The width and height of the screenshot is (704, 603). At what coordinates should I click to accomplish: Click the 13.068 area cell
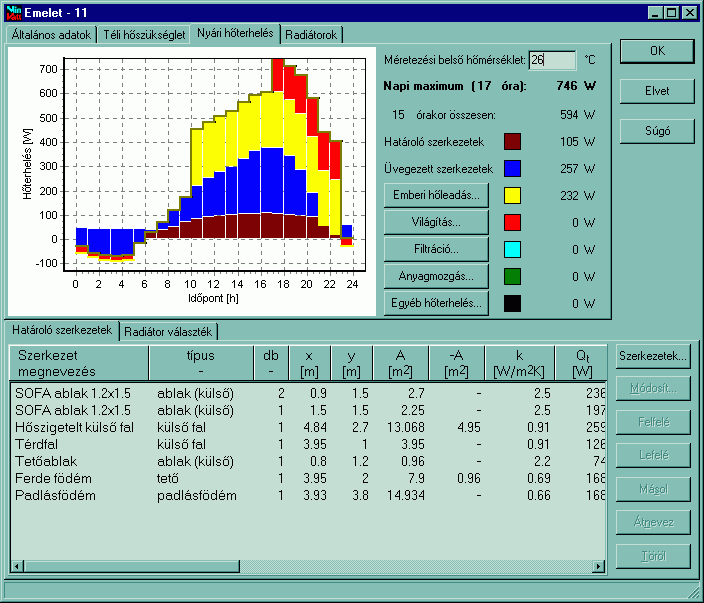(406, 427)
